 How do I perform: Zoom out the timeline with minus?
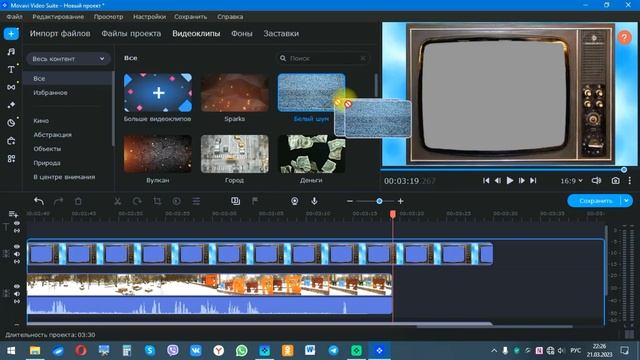[350, 201]
